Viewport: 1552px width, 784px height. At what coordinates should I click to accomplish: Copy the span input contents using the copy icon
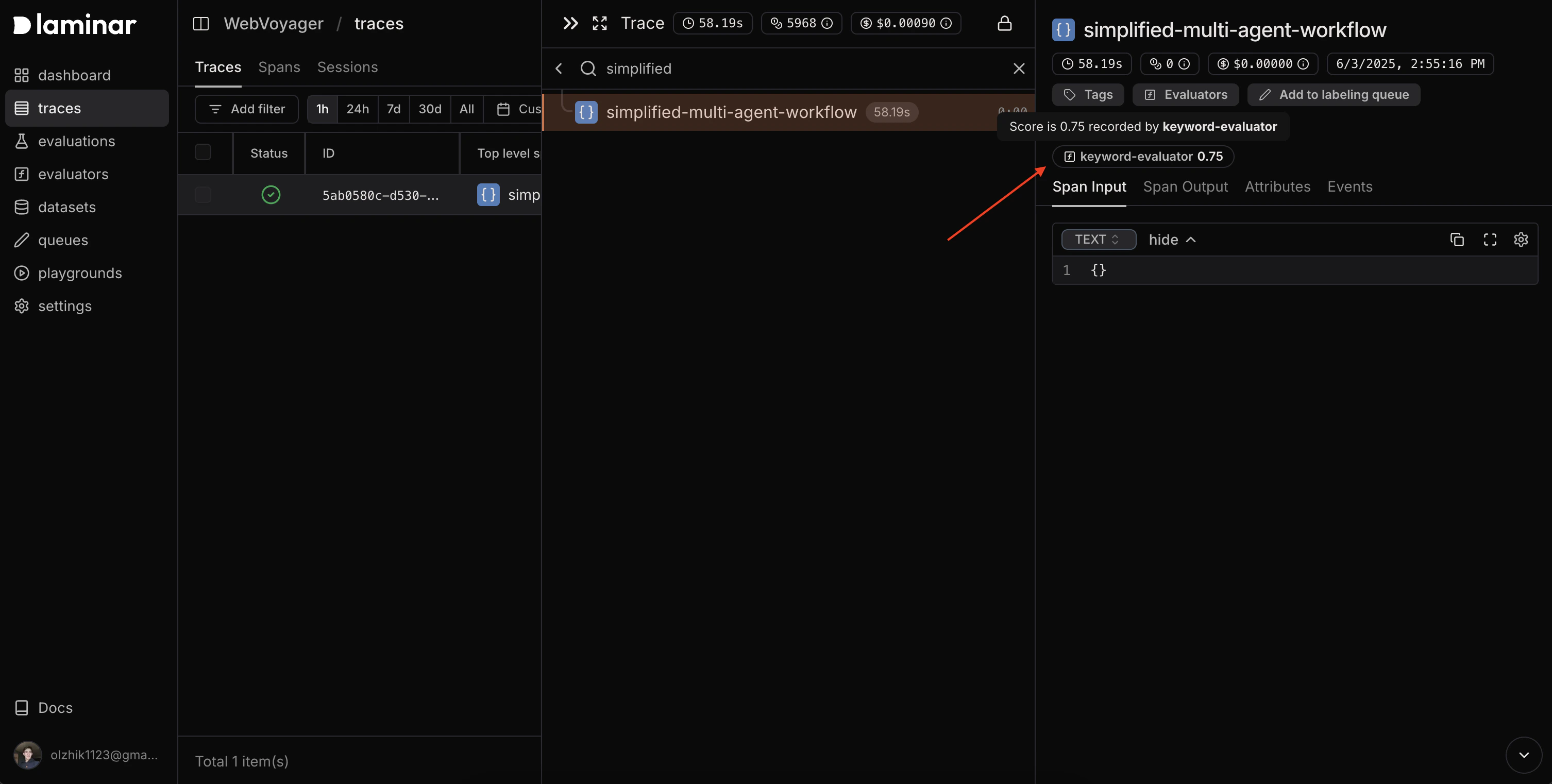(x=1457, y=239)
